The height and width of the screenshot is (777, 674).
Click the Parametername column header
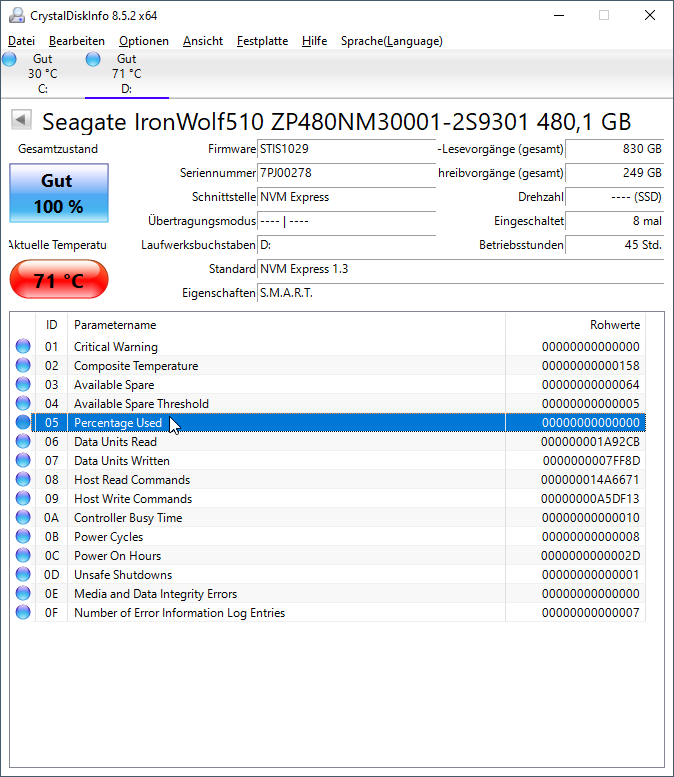[x=286, y=325]
